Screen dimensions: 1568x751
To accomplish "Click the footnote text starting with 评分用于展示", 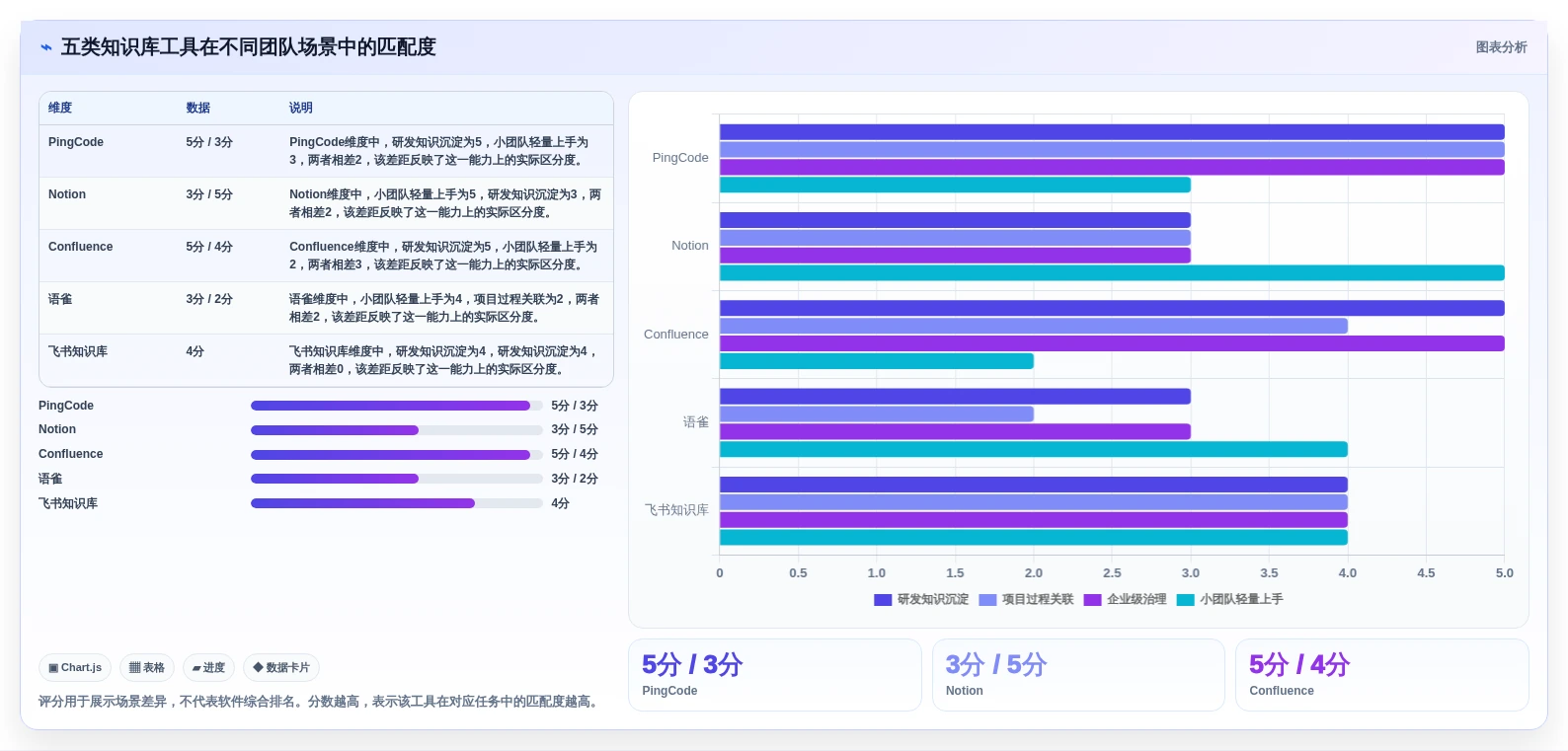I will point(321,702).
